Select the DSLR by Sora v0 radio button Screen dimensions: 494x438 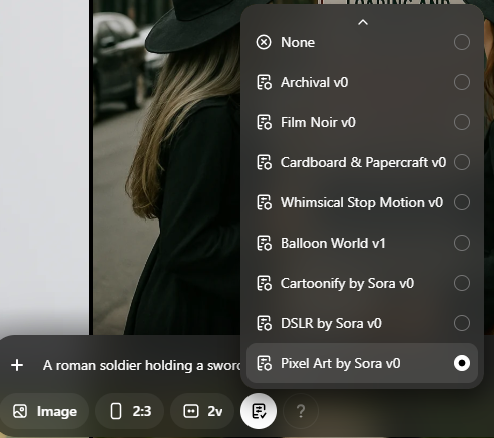coord(462,323)
